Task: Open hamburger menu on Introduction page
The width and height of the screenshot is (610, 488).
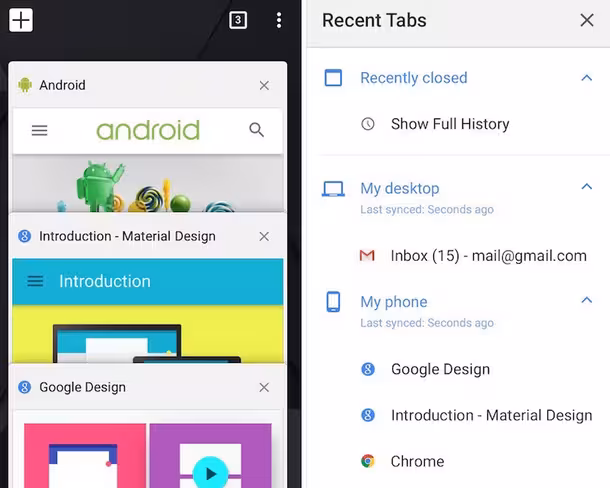Action: pyautogui.click(x=35, y=281)
